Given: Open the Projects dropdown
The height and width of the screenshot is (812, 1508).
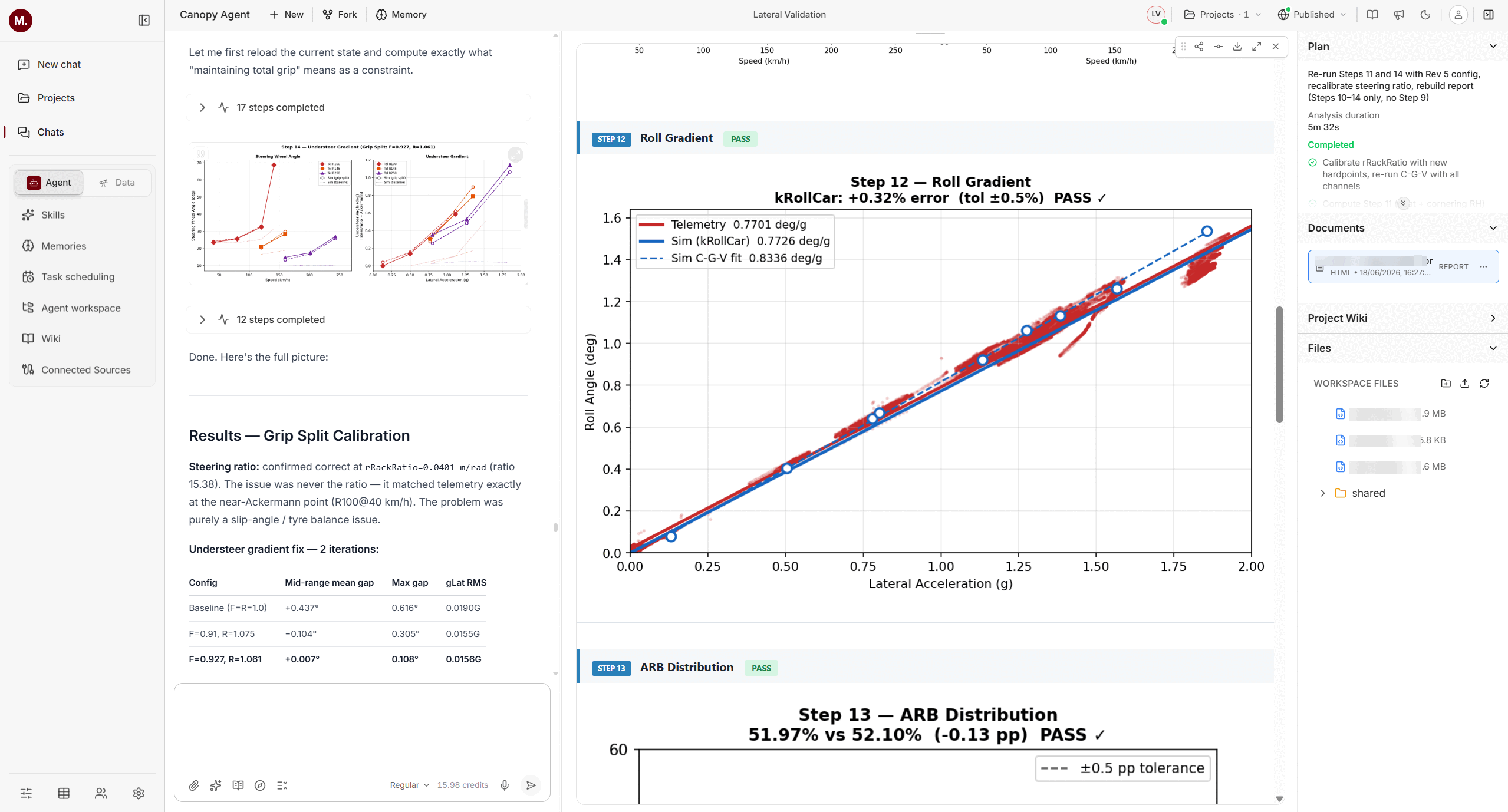Looking at the screenshot, I should tap(1222, 15).
